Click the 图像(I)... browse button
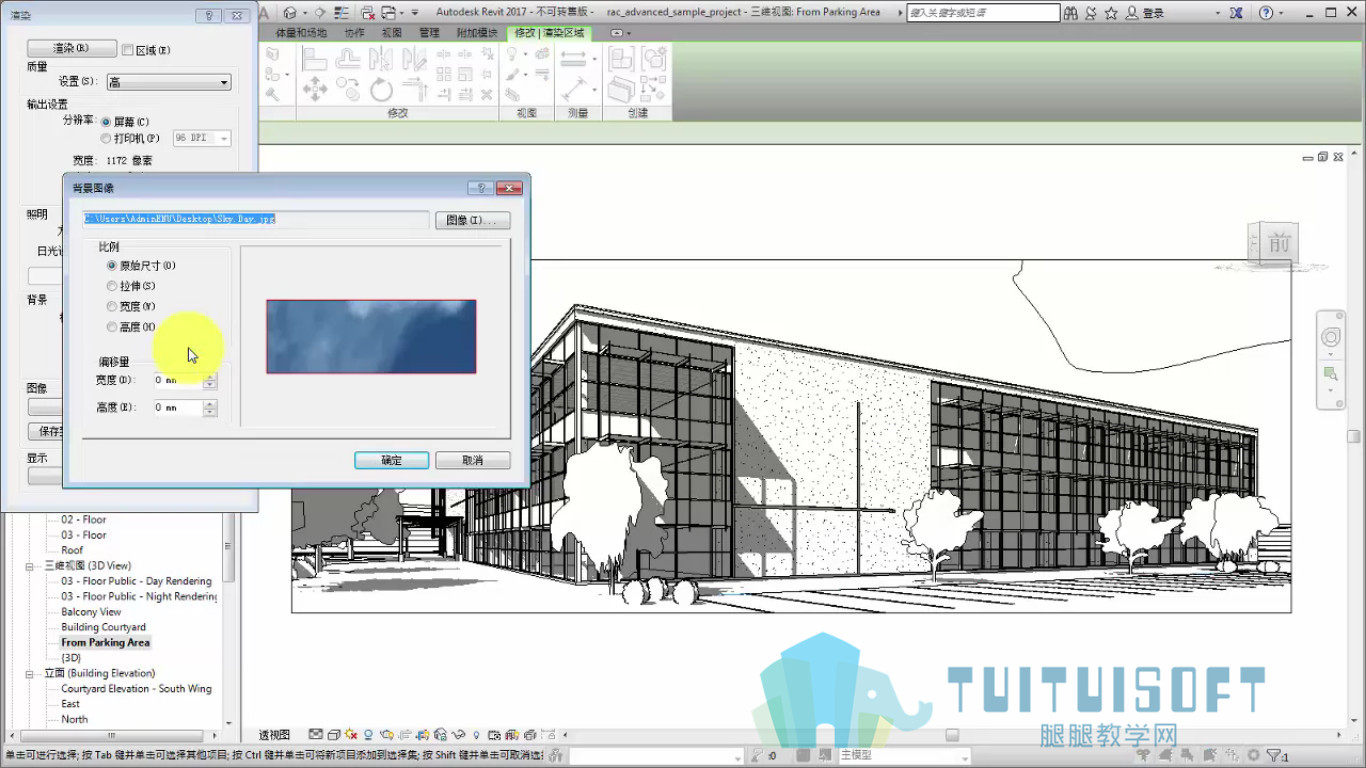Viewport: 1366px width, 768px height. (473, 220)
